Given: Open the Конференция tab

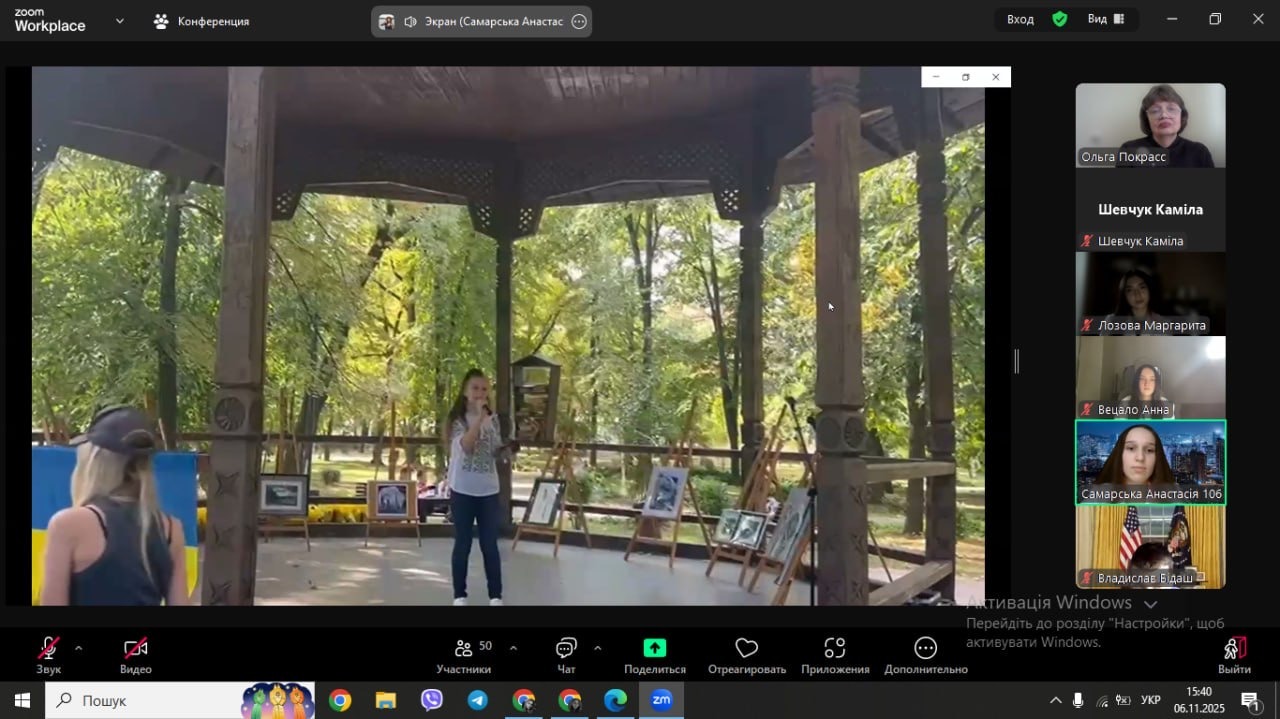Looking at the screenshot, I should tap(201, 21).
